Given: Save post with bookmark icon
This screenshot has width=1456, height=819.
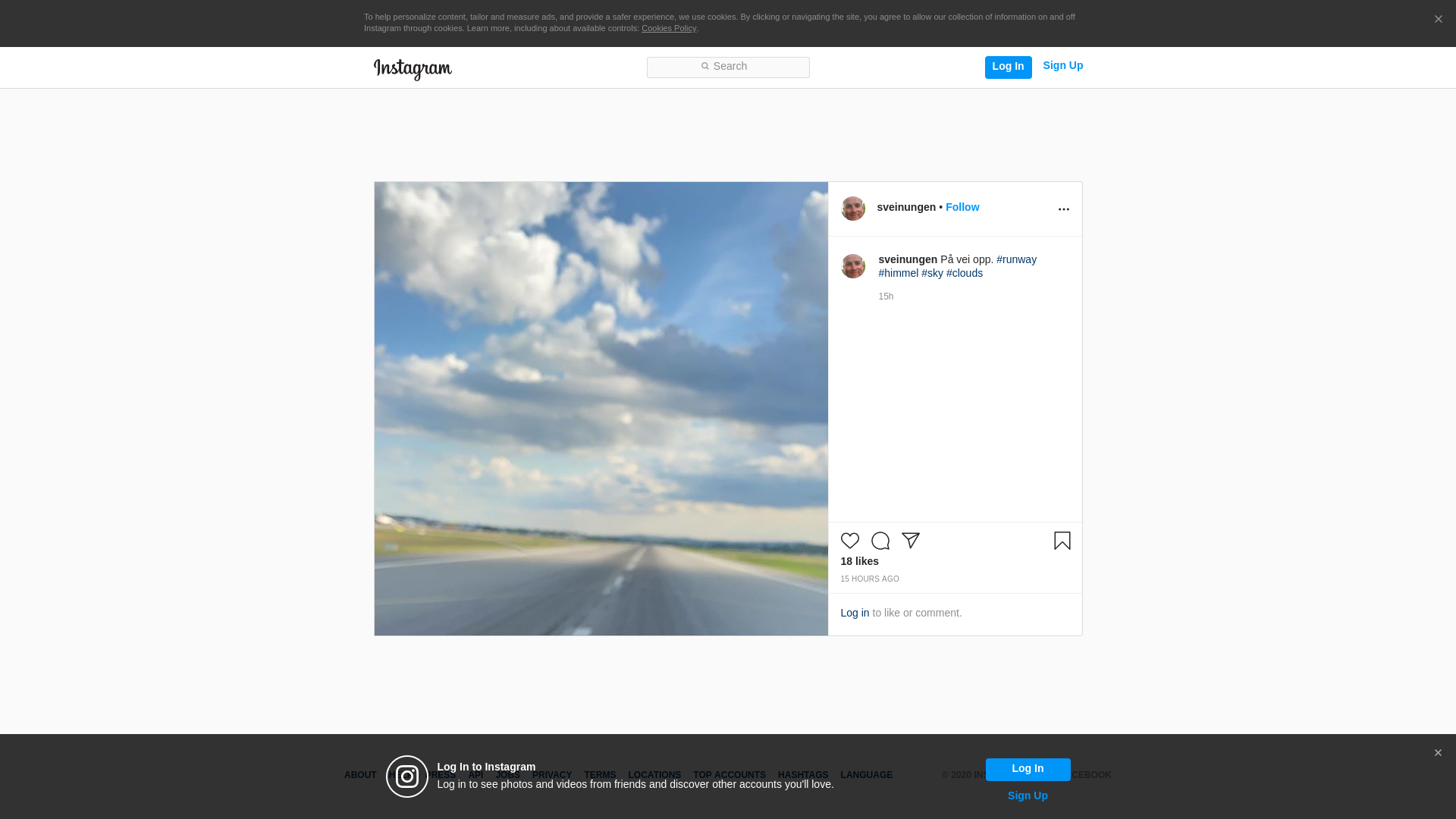Looking at the screenshot, I should tap(1062, 541).
